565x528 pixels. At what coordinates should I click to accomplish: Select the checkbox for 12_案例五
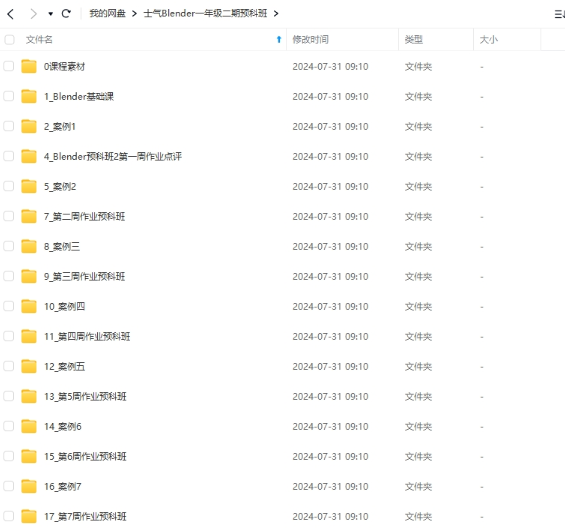pyautogui.click(x=9, y=366)
